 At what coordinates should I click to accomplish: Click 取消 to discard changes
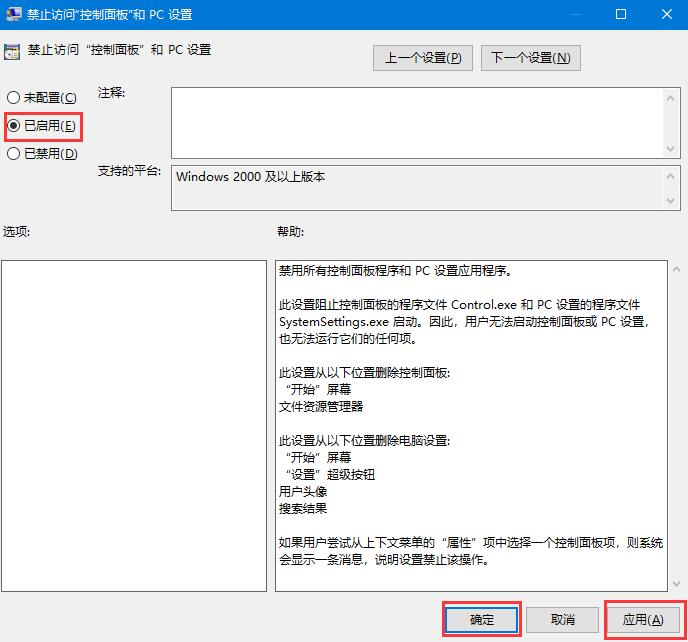click(563, 620)
